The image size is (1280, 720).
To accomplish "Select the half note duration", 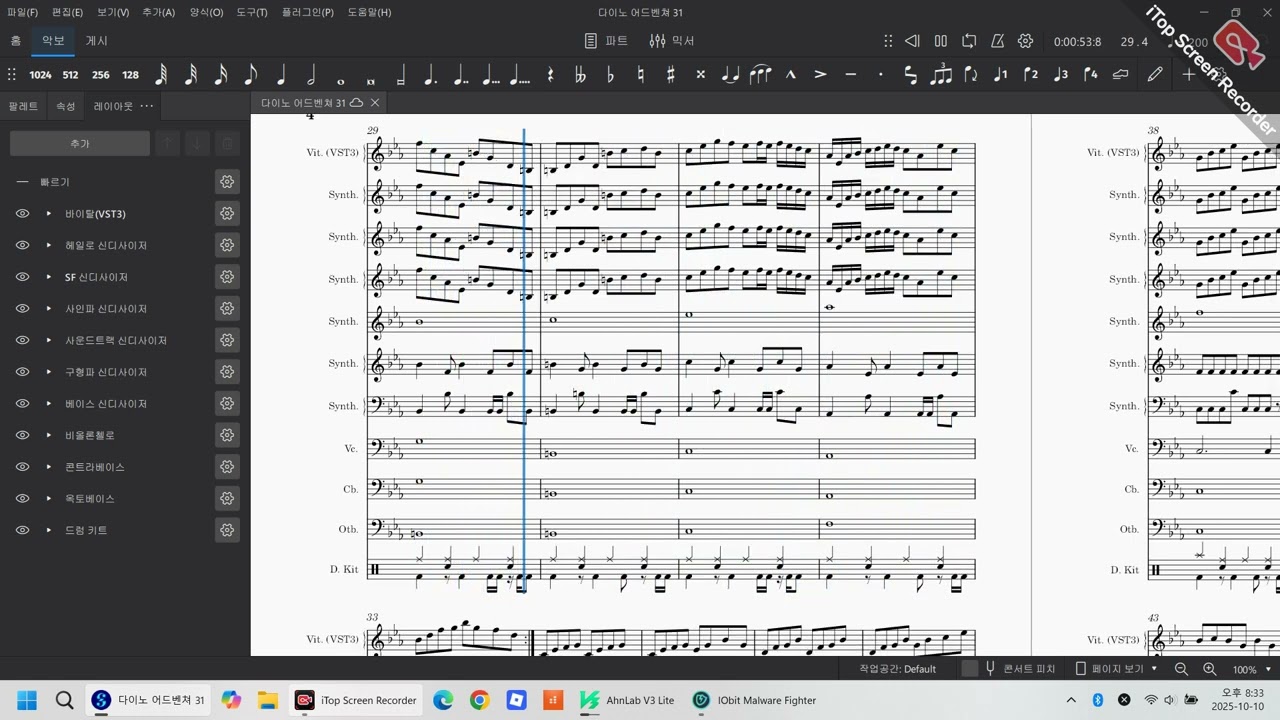I will pos(311,74).
